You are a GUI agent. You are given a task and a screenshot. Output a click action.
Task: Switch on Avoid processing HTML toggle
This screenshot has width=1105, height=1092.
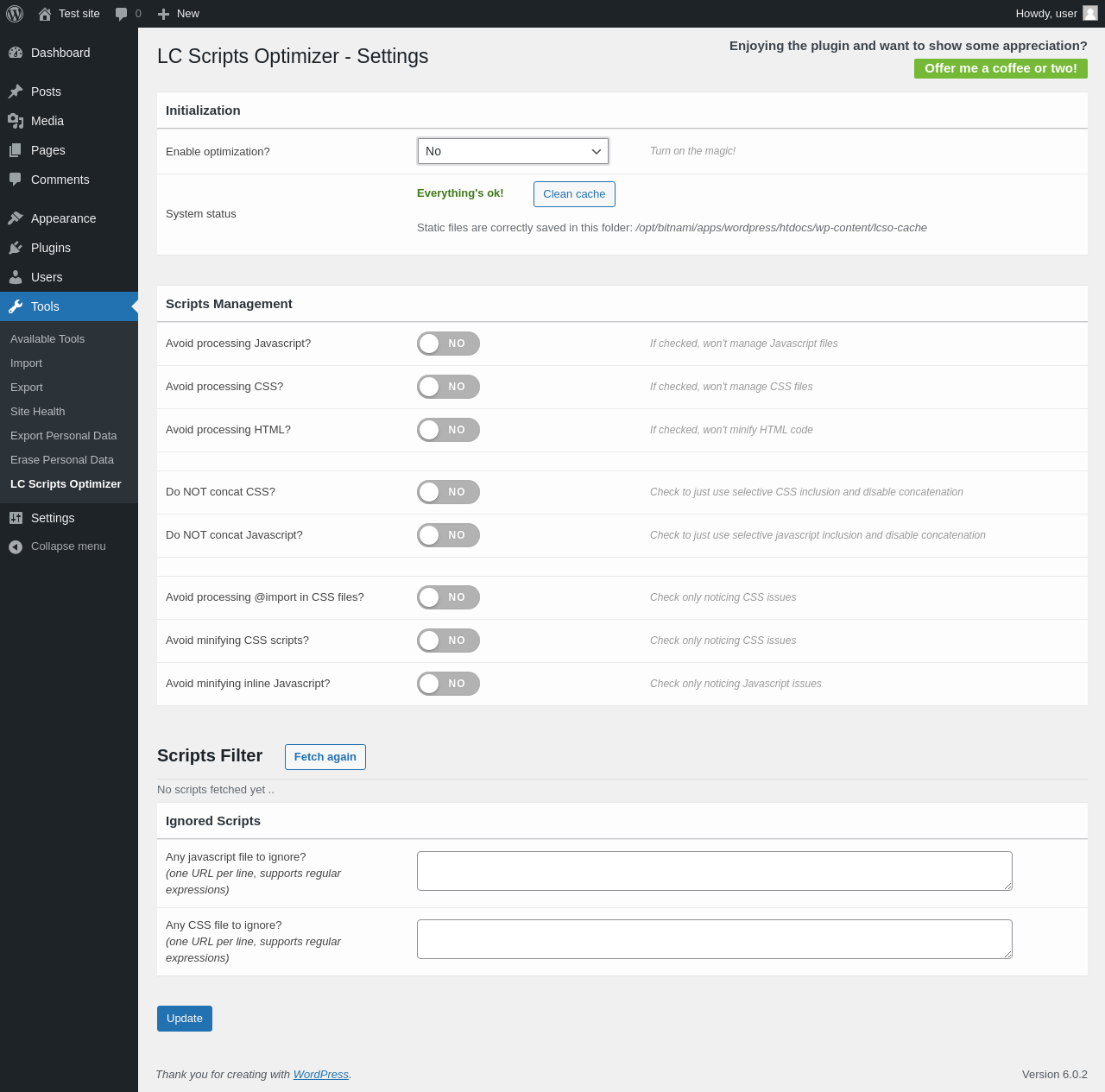448,430
